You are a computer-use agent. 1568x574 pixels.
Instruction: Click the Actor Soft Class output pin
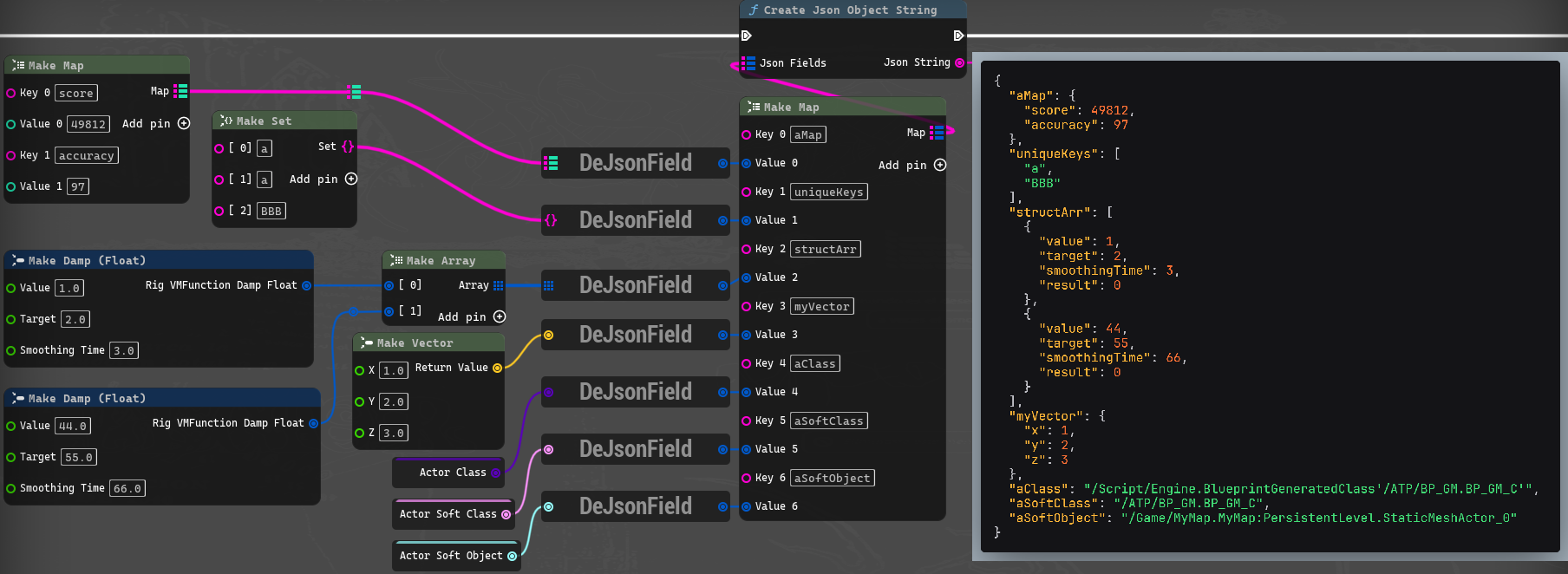[506, 514]
